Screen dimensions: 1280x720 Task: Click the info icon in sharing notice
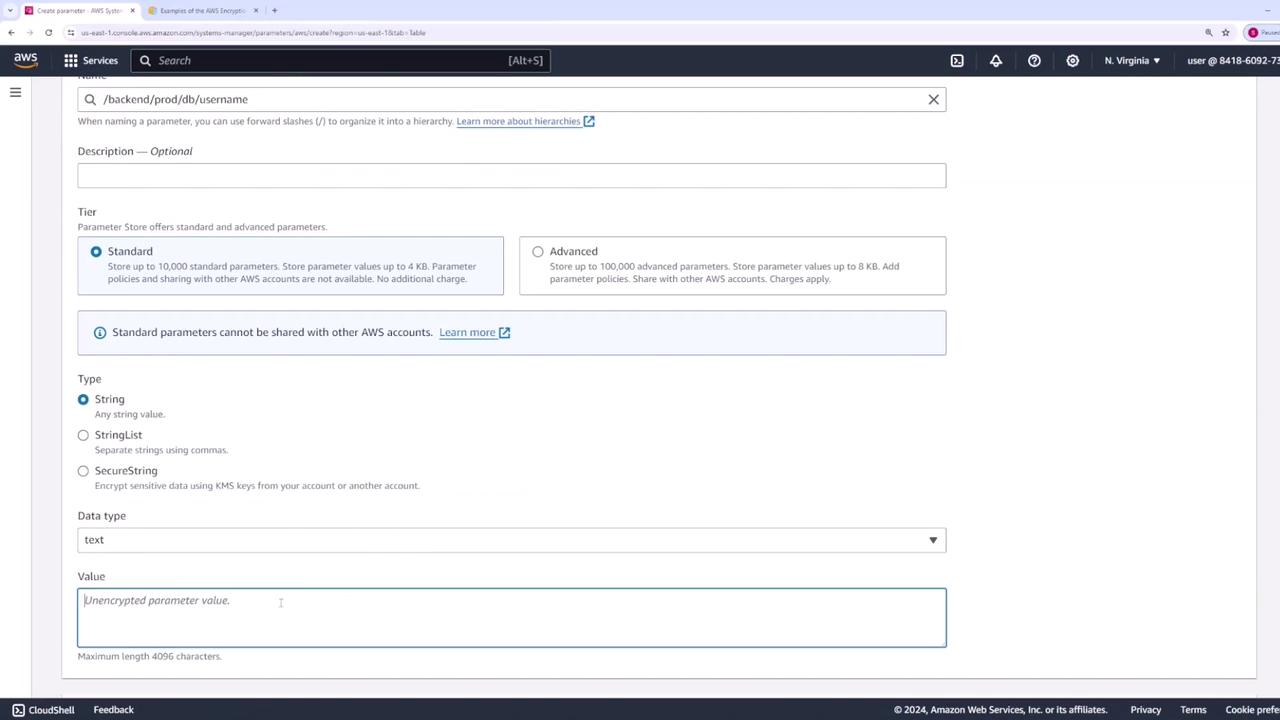coord(100,332)
